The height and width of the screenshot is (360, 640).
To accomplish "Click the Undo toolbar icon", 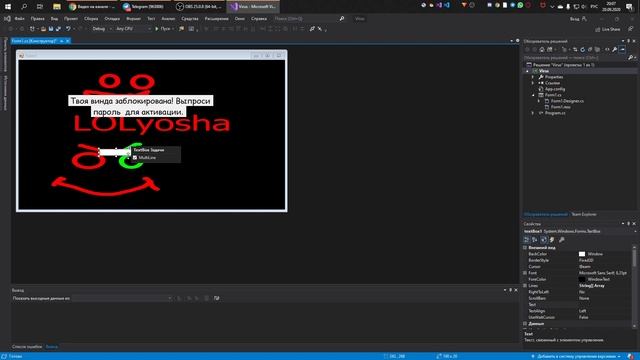I will pos(68,29).
